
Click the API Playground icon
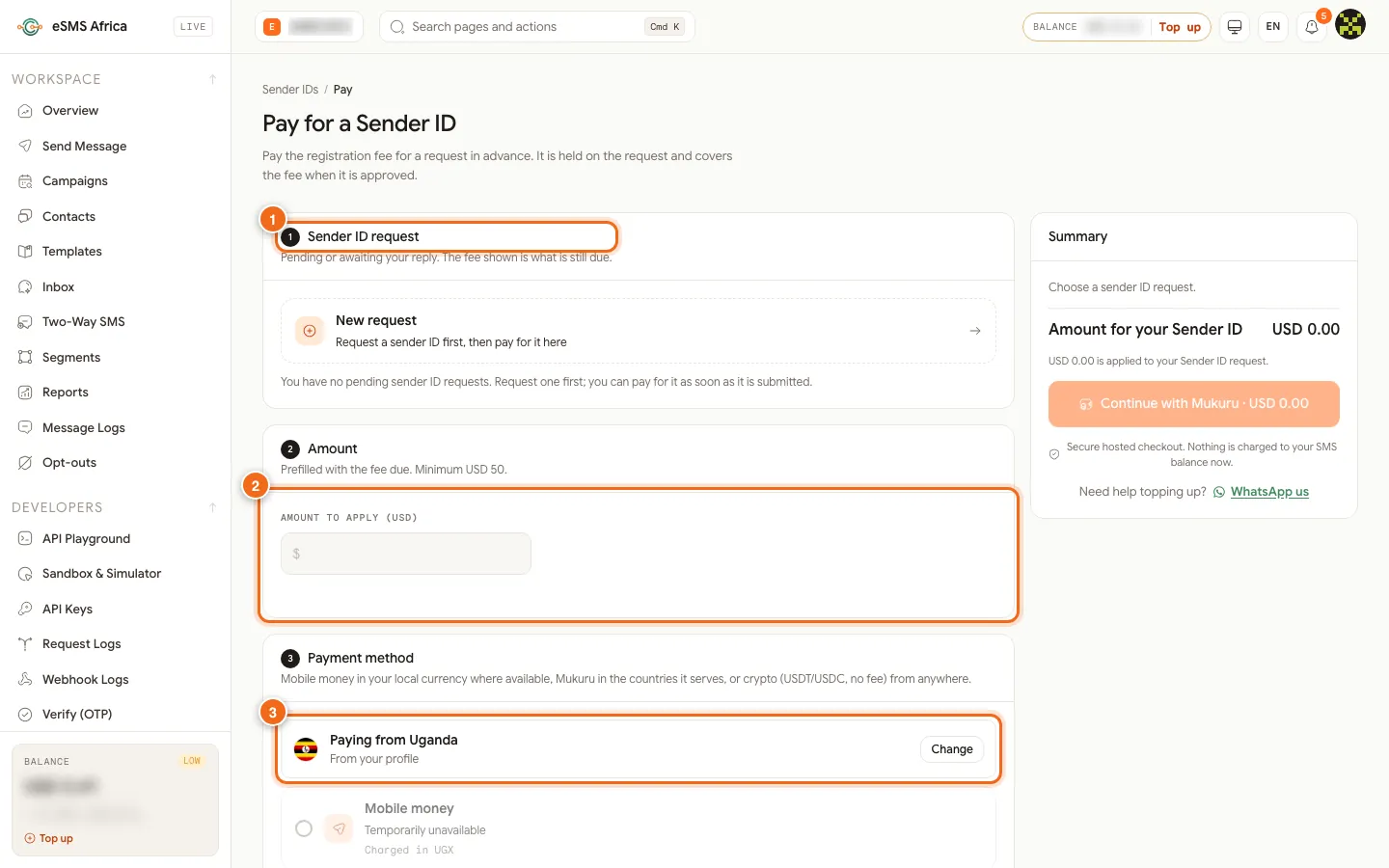(x=25, y=538)
